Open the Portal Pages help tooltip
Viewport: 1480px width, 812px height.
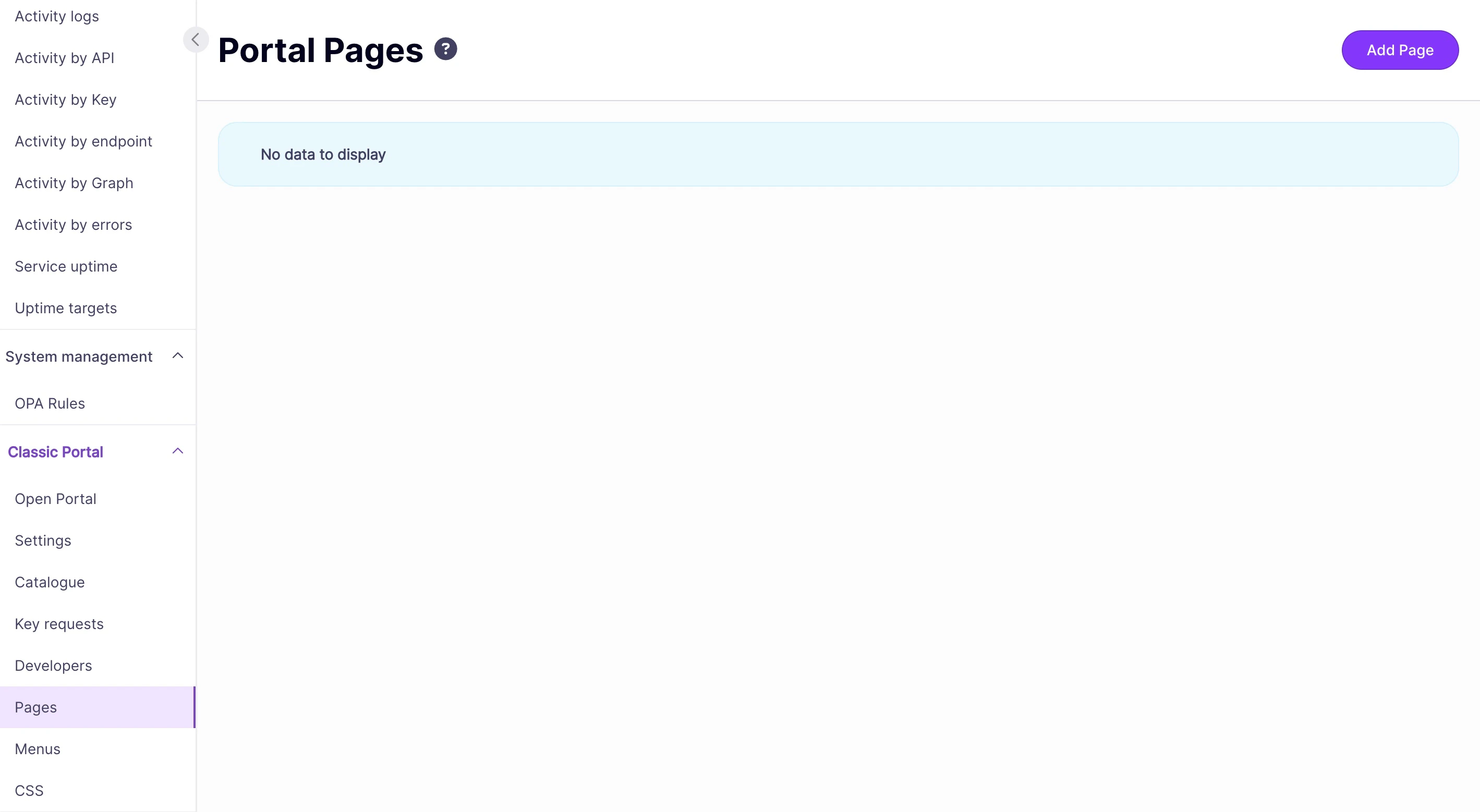[x=445, y=49]
